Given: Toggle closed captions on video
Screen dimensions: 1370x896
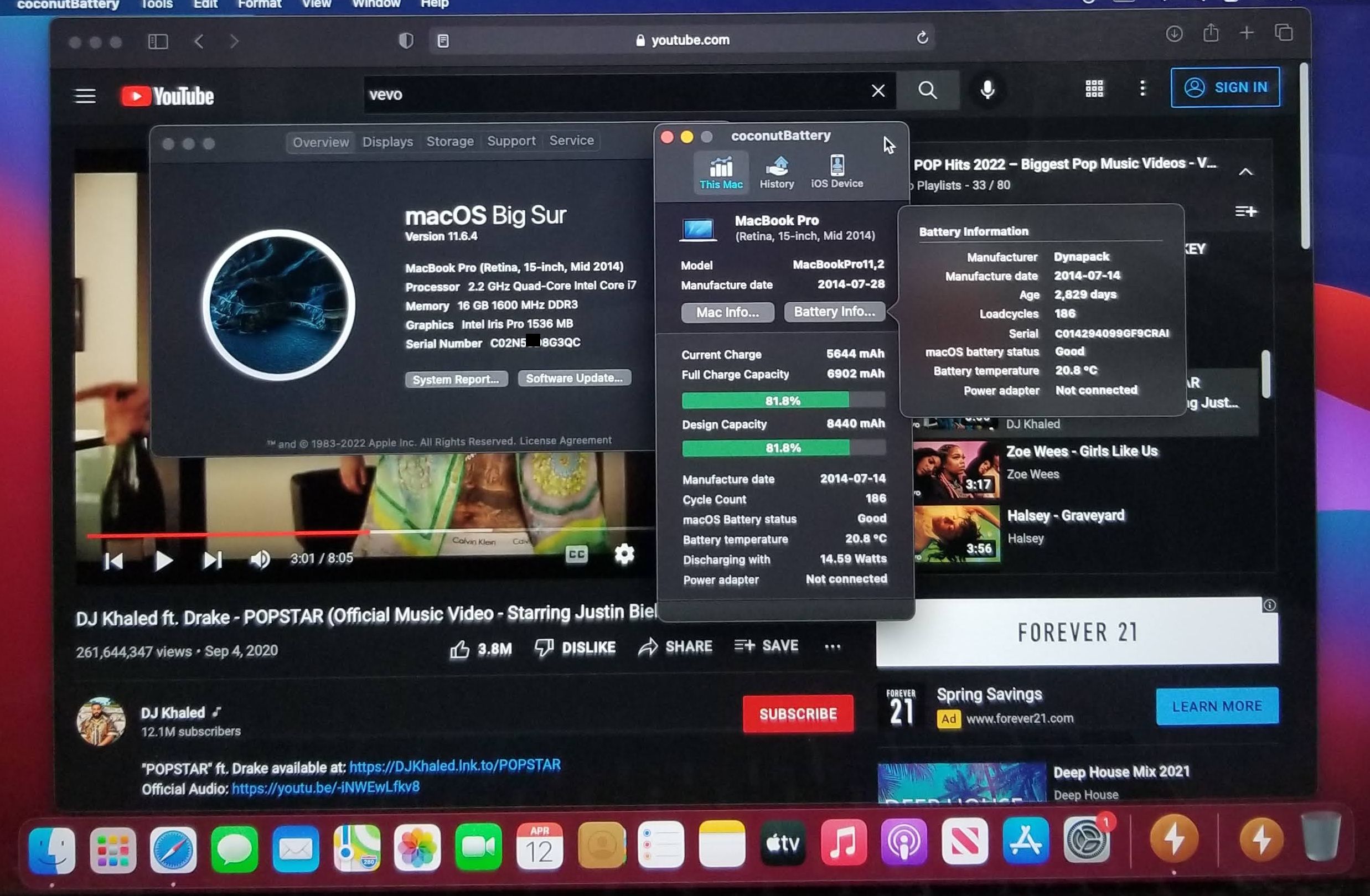Looking at the screenshot, I should [576, 554].
